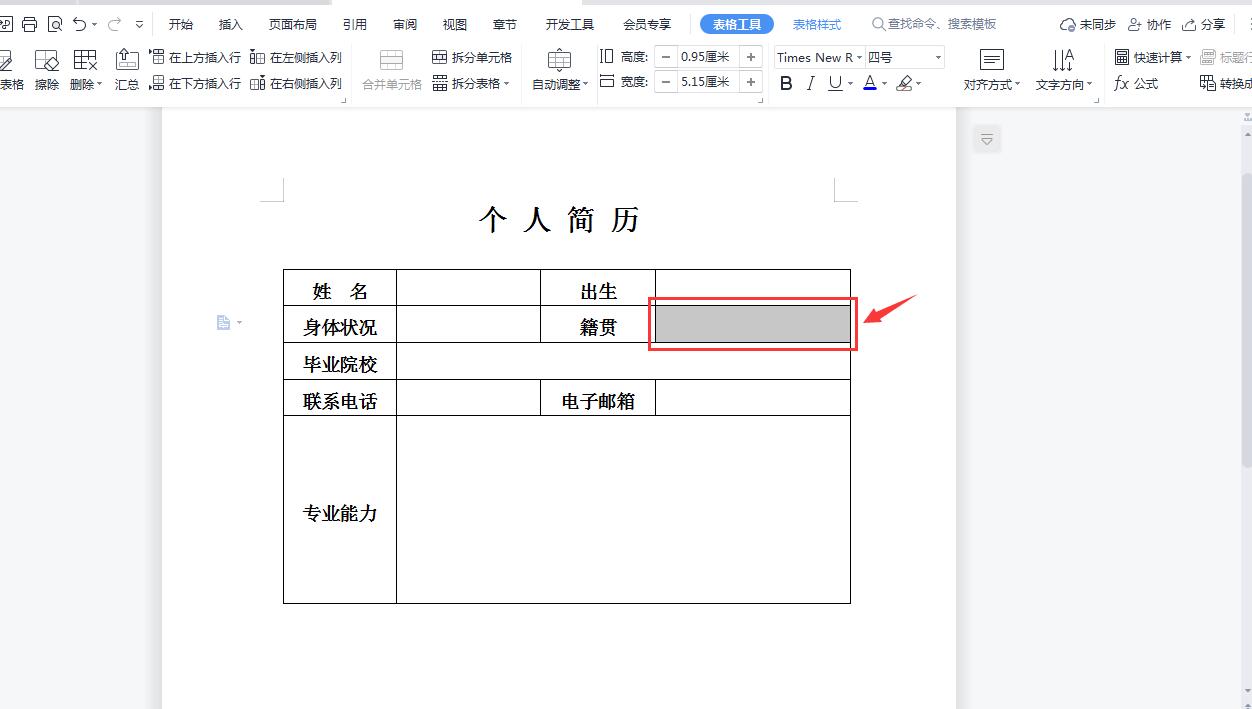Open the 插入 (Insert) tab
This screenshot has height=709, width=1252.
pyautogui.click(x=231, y=24)
